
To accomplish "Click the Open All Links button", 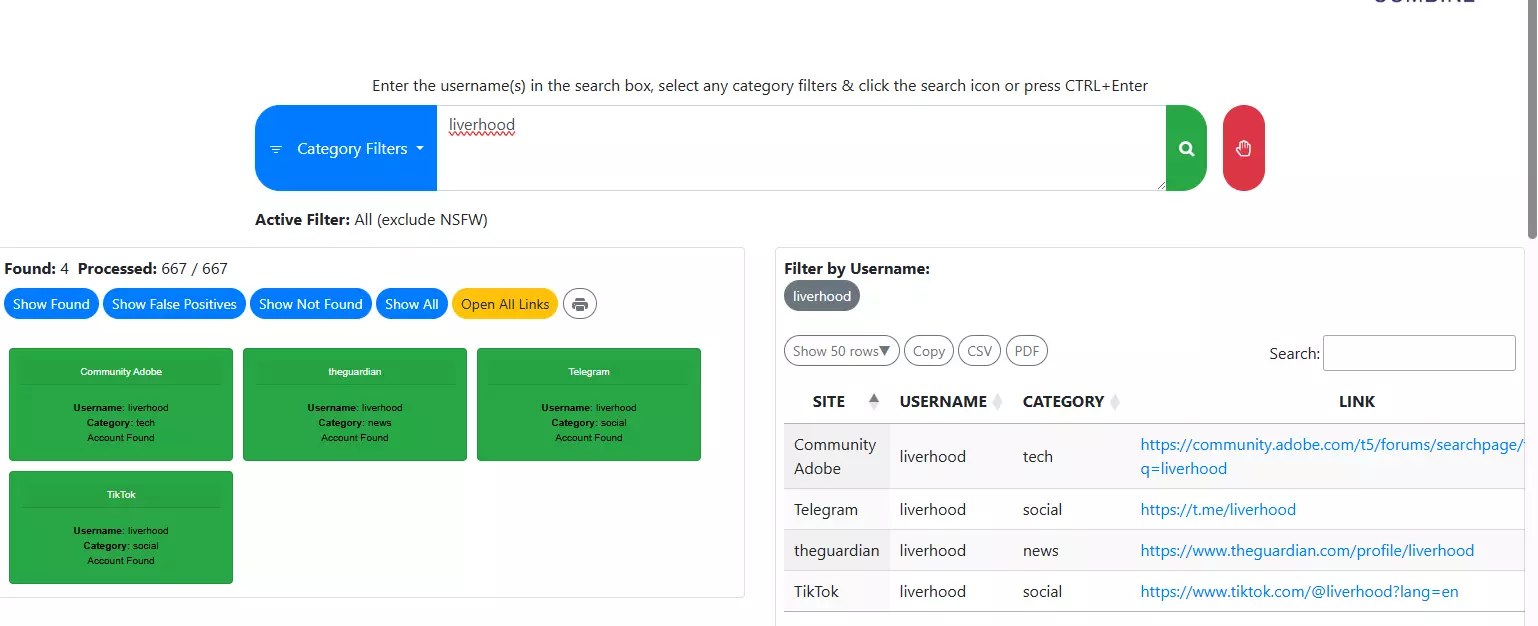I will pyautogui.click(x=505, y=304).
